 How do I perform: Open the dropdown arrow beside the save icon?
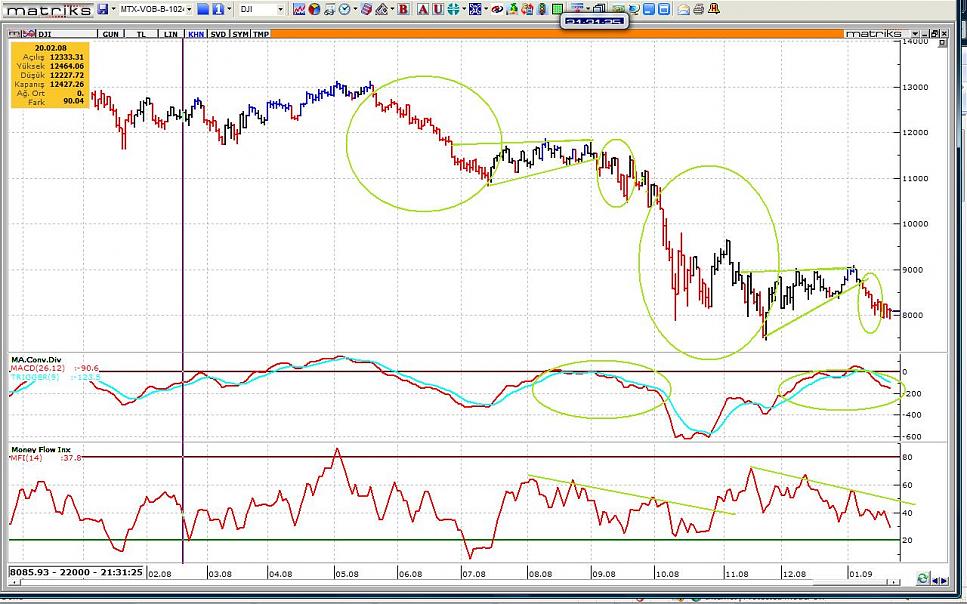pos(114,9)
